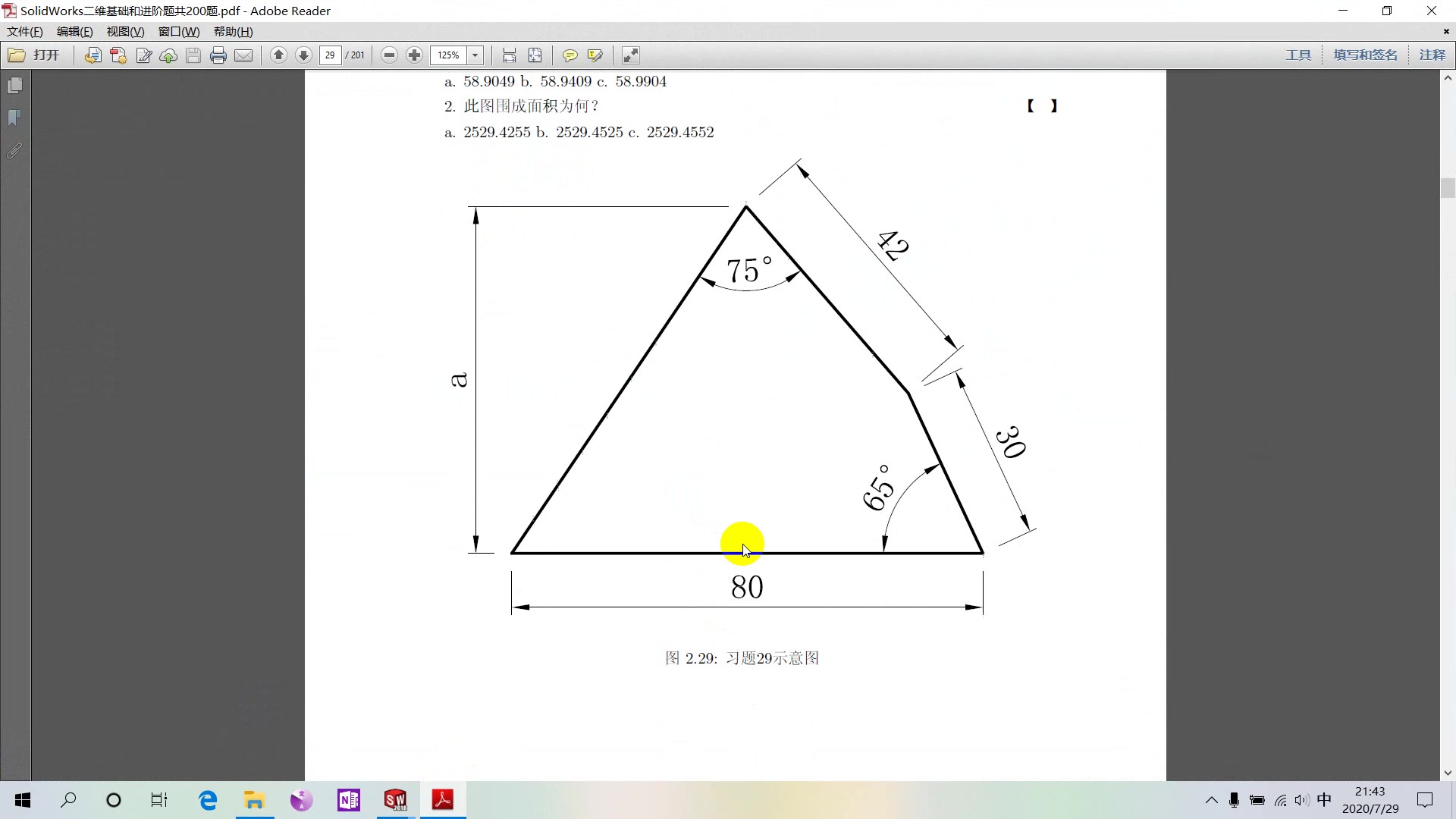Add a sticky note comment

570,55
